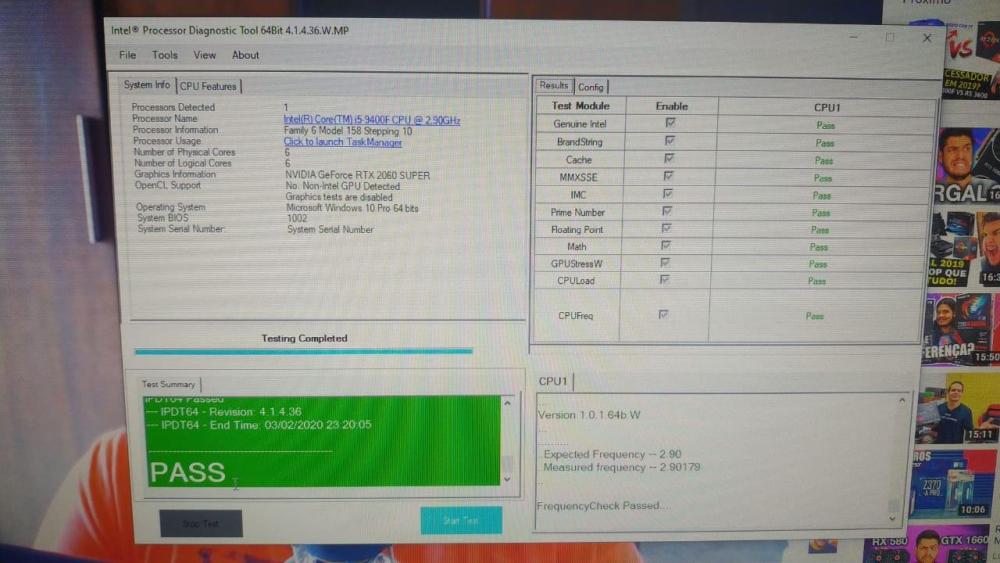The height and width of the screenshot is (563, 1000).
Task: Click the Test Summary scroll up arrow
Action: coord(508,403)
